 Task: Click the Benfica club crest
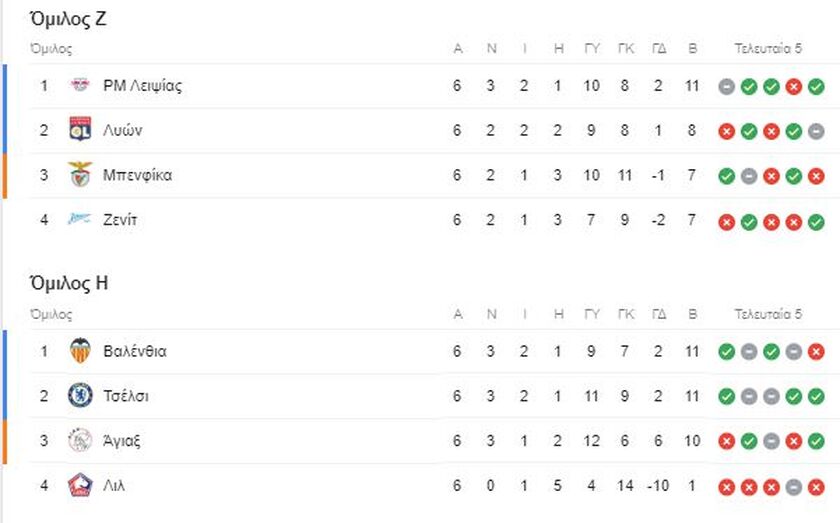tap(80, 175)
